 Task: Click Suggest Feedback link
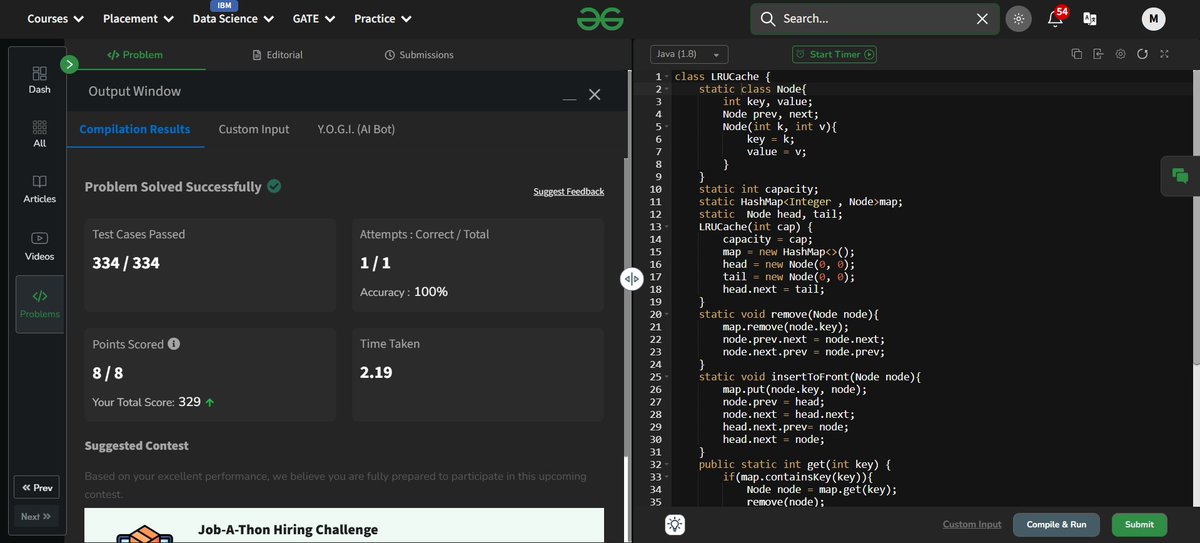click(x=569, y=191)
